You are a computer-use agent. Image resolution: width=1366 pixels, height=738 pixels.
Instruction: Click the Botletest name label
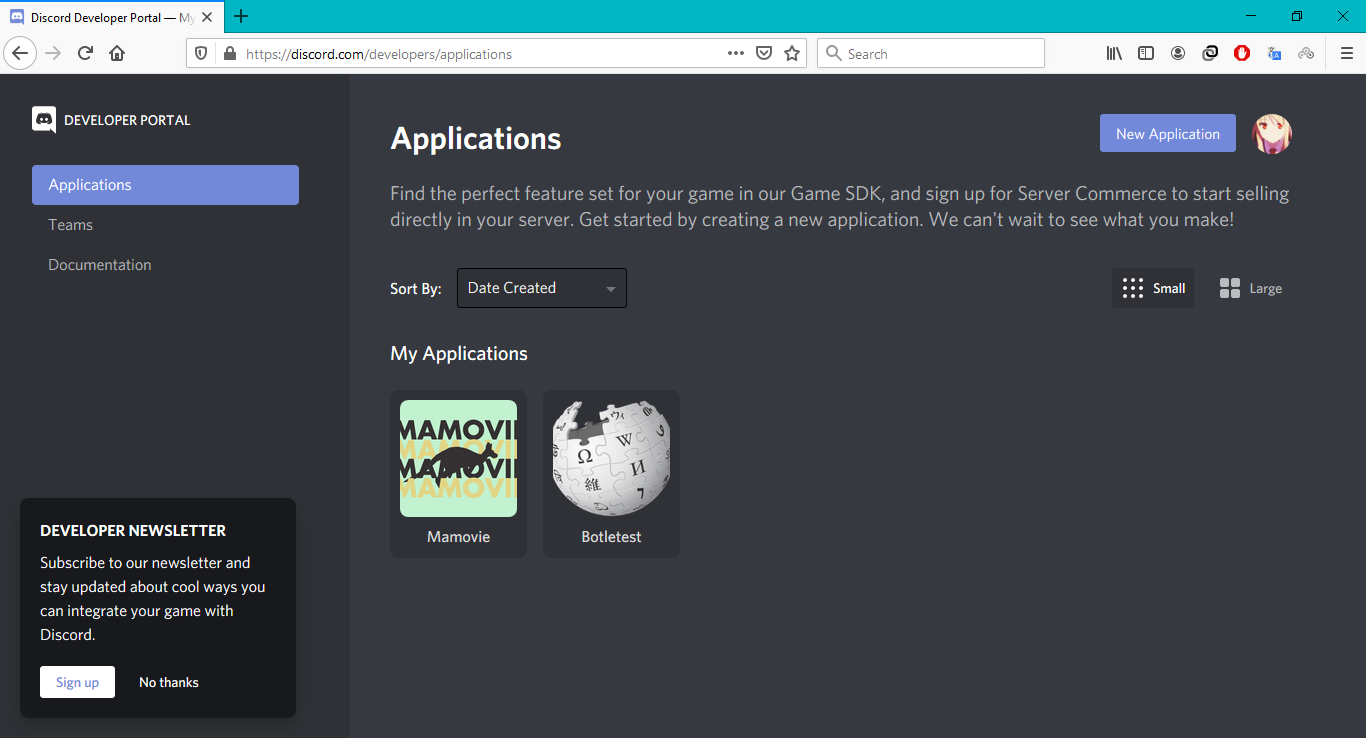(611, 537)
